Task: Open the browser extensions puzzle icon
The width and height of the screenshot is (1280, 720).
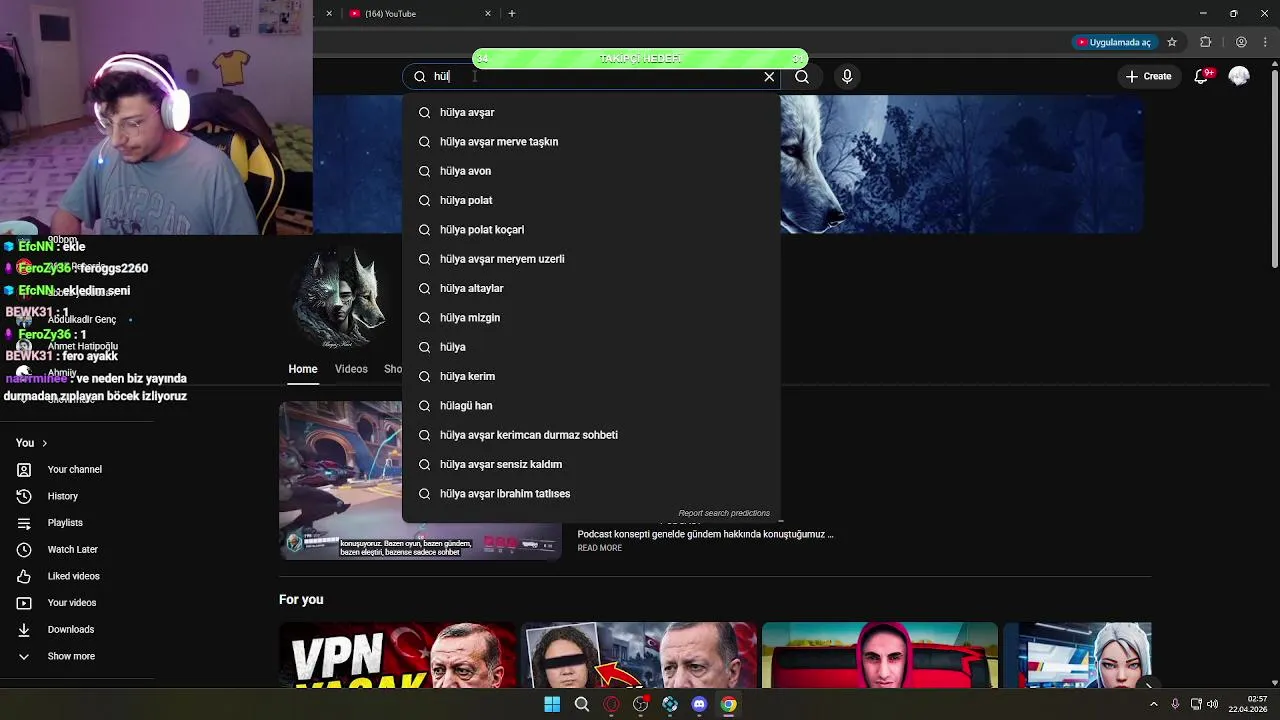Action: click(x=1205, y=42)
